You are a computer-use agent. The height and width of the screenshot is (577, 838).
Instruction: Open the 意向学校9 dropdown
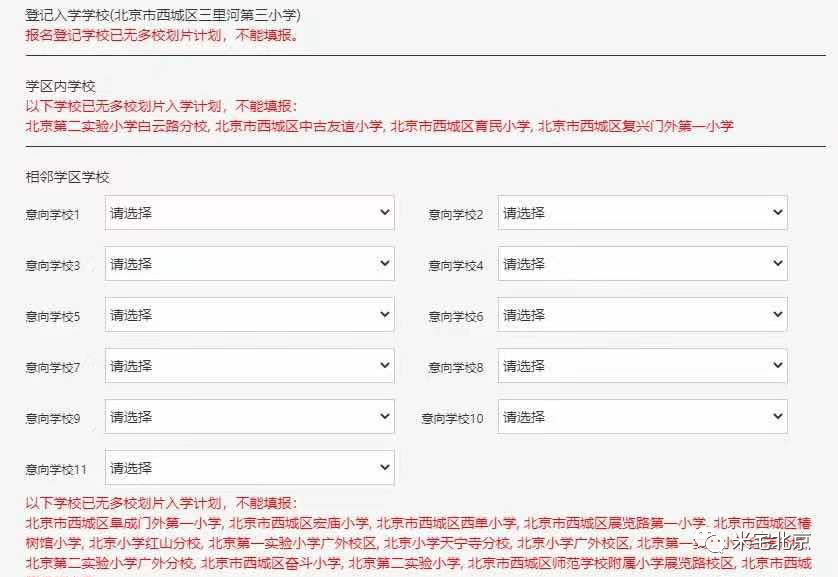[250, 417]
